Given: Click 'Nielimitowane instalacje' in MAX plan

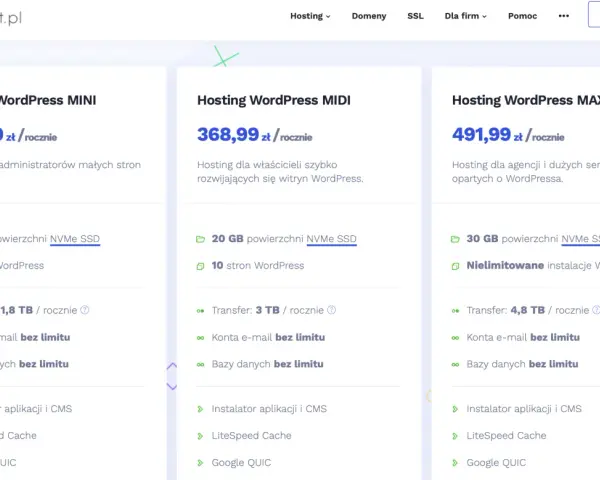Looking at the screenshot, I should point(529,266).
